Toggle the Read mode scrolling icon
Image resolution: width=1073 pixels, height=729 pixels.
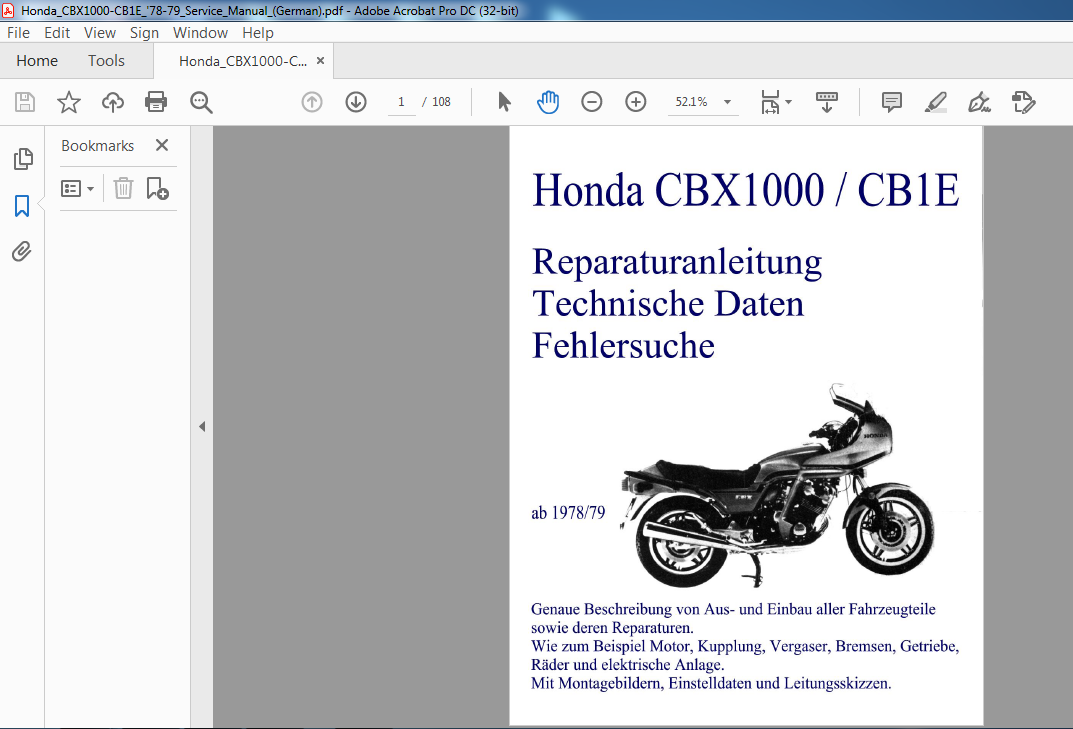tap(827, 102)
